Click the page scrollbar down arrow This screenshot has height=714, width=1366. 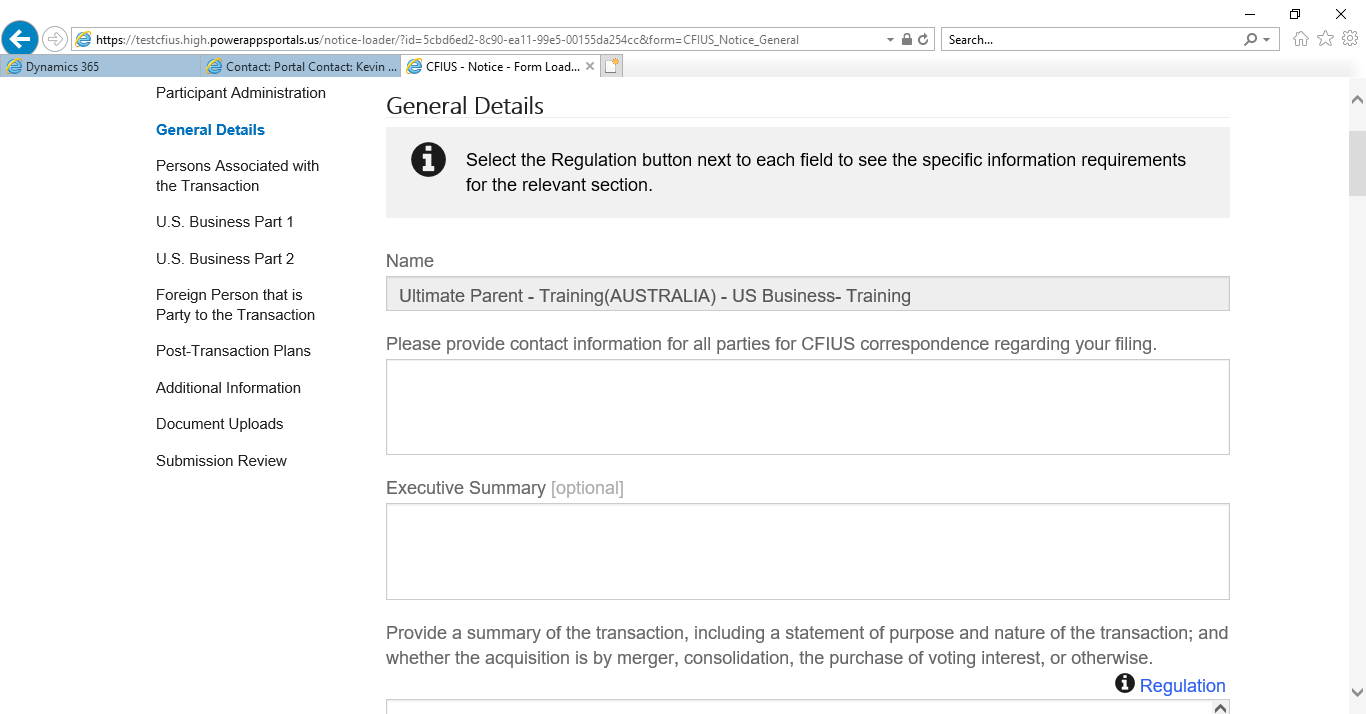point(1357,692)
